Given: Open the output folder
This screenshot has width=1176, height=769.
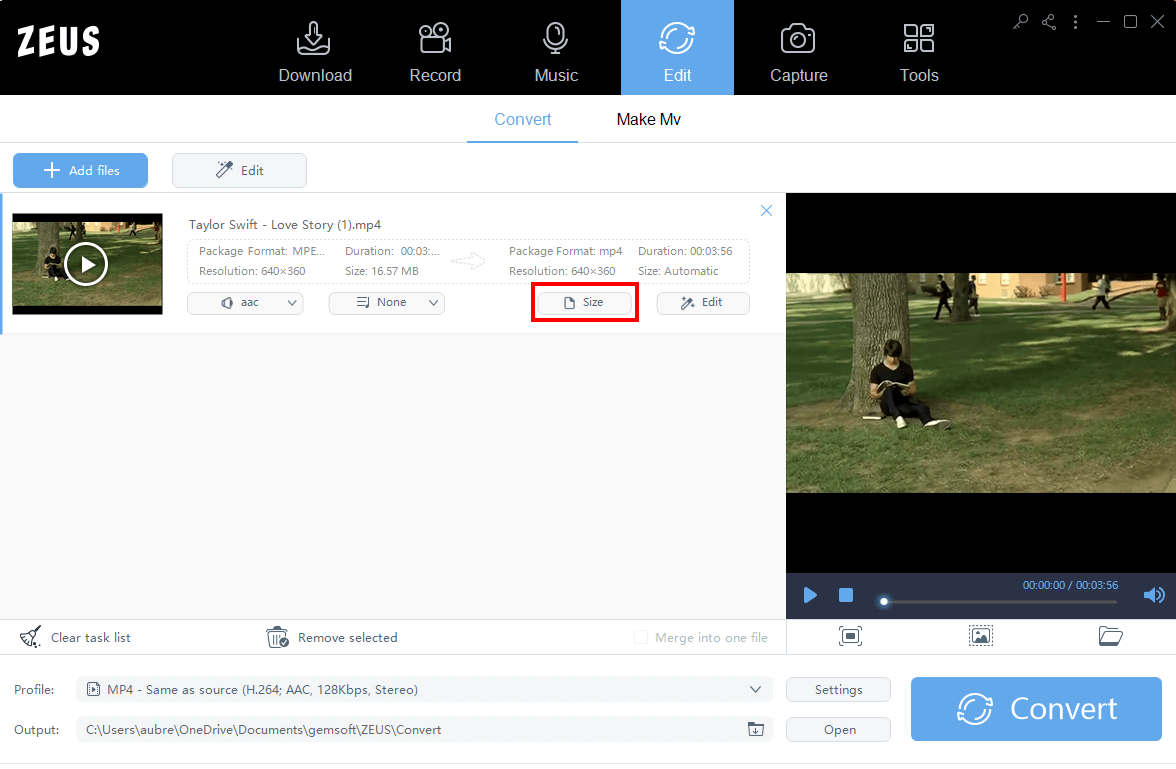Looking at the screenshot, I should click(838, 729).
